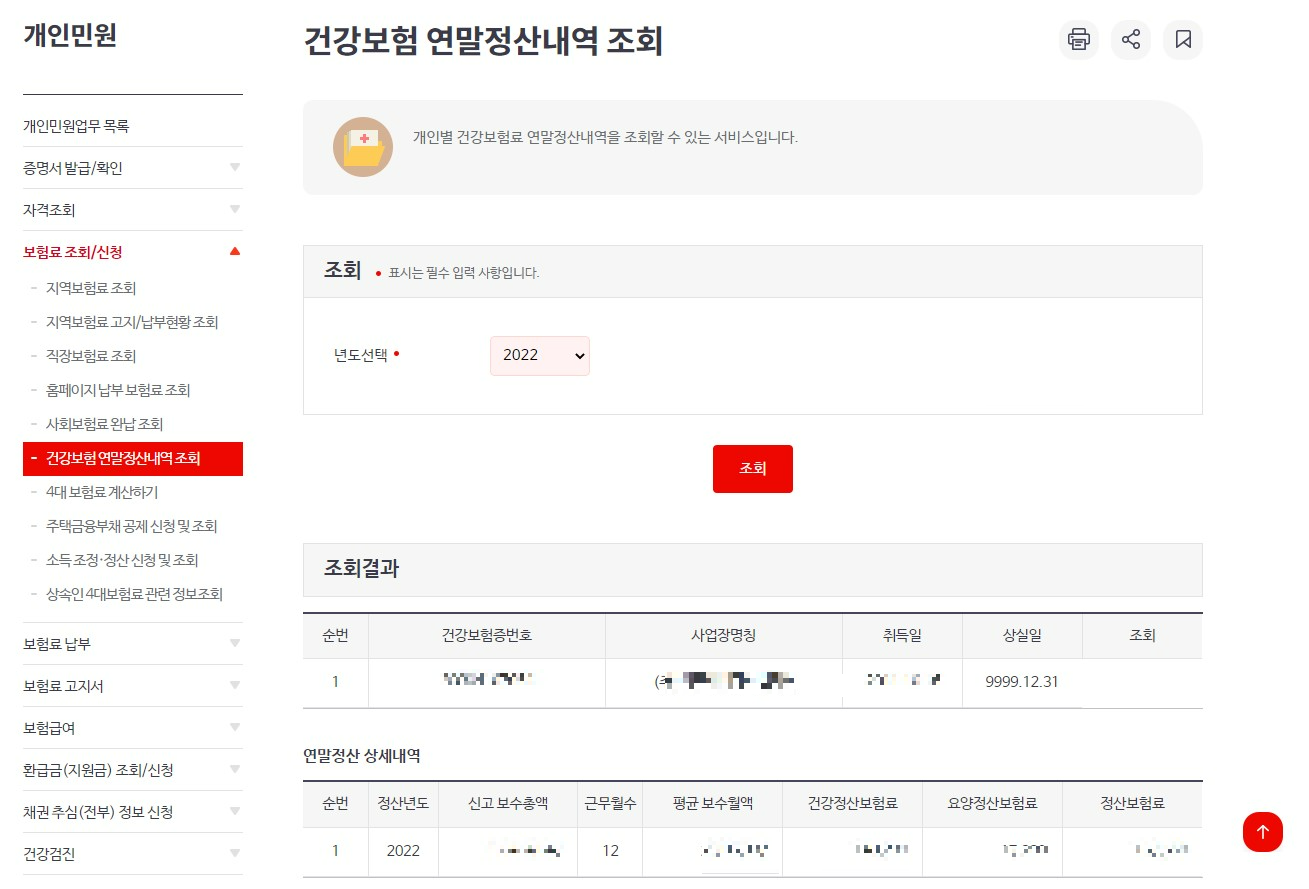Screen dimensions: 1309x889
Task: Click the 개인민원 sidebar title
Action: click(70, 35)
